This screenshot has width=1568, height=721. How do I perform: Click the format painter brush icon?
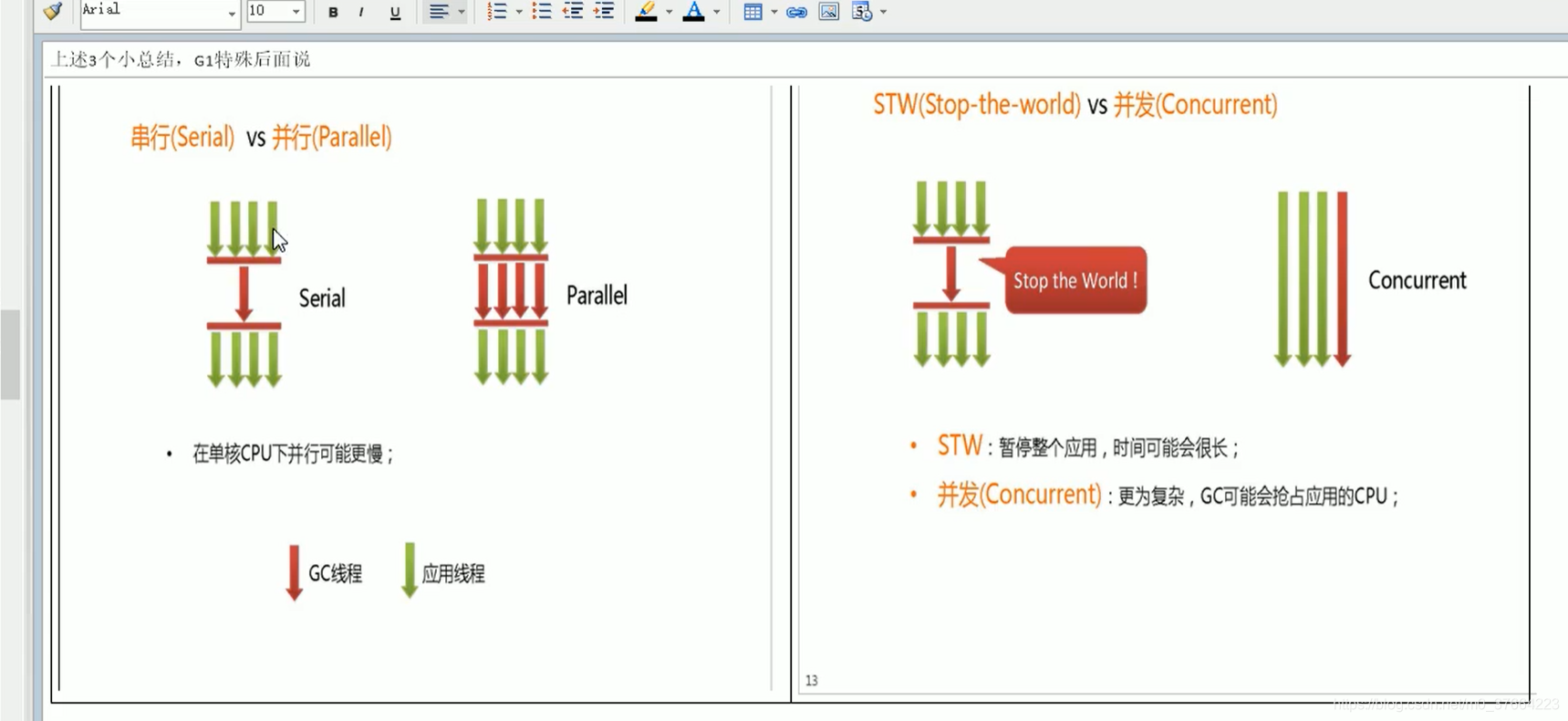click(53, 11)
